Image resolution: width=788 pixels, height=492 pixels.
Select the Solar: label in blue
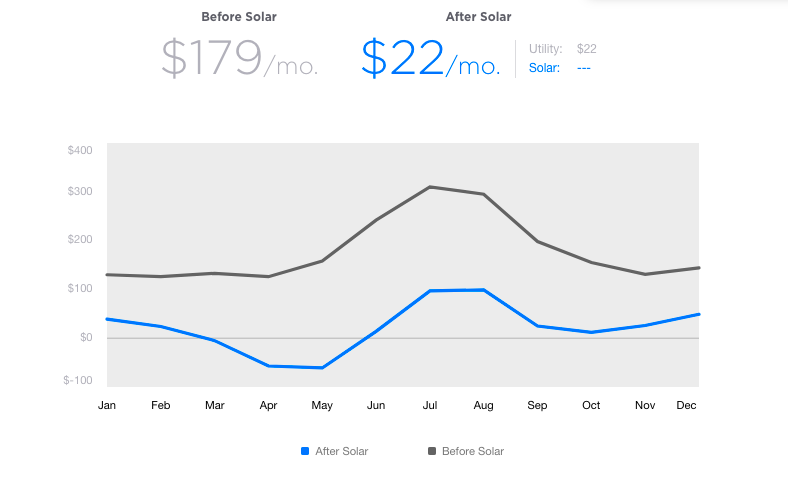(544, 68)
